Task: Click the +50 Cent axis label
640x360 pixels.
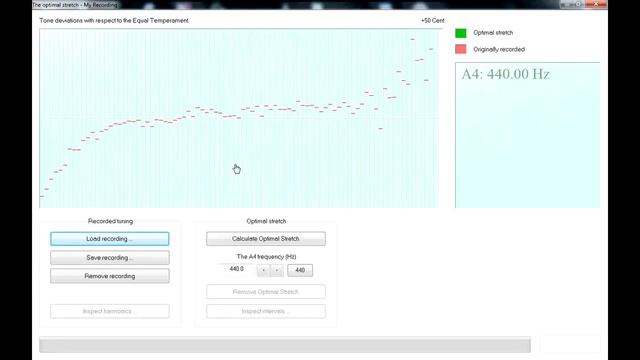Action: (433, 20)
